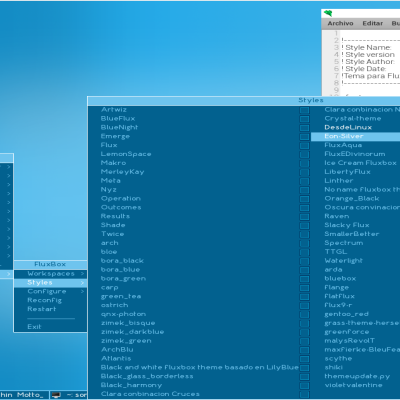Select the highlighted Eon-Silver style
Image resolution: width=400 pixels, height=400 pixels.
pos(356,136)
